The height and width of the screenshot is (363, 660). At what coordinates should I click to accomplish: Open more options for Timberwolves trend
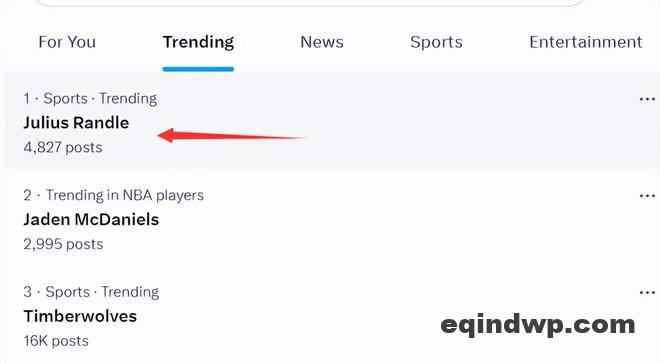[x=647, y=292]
